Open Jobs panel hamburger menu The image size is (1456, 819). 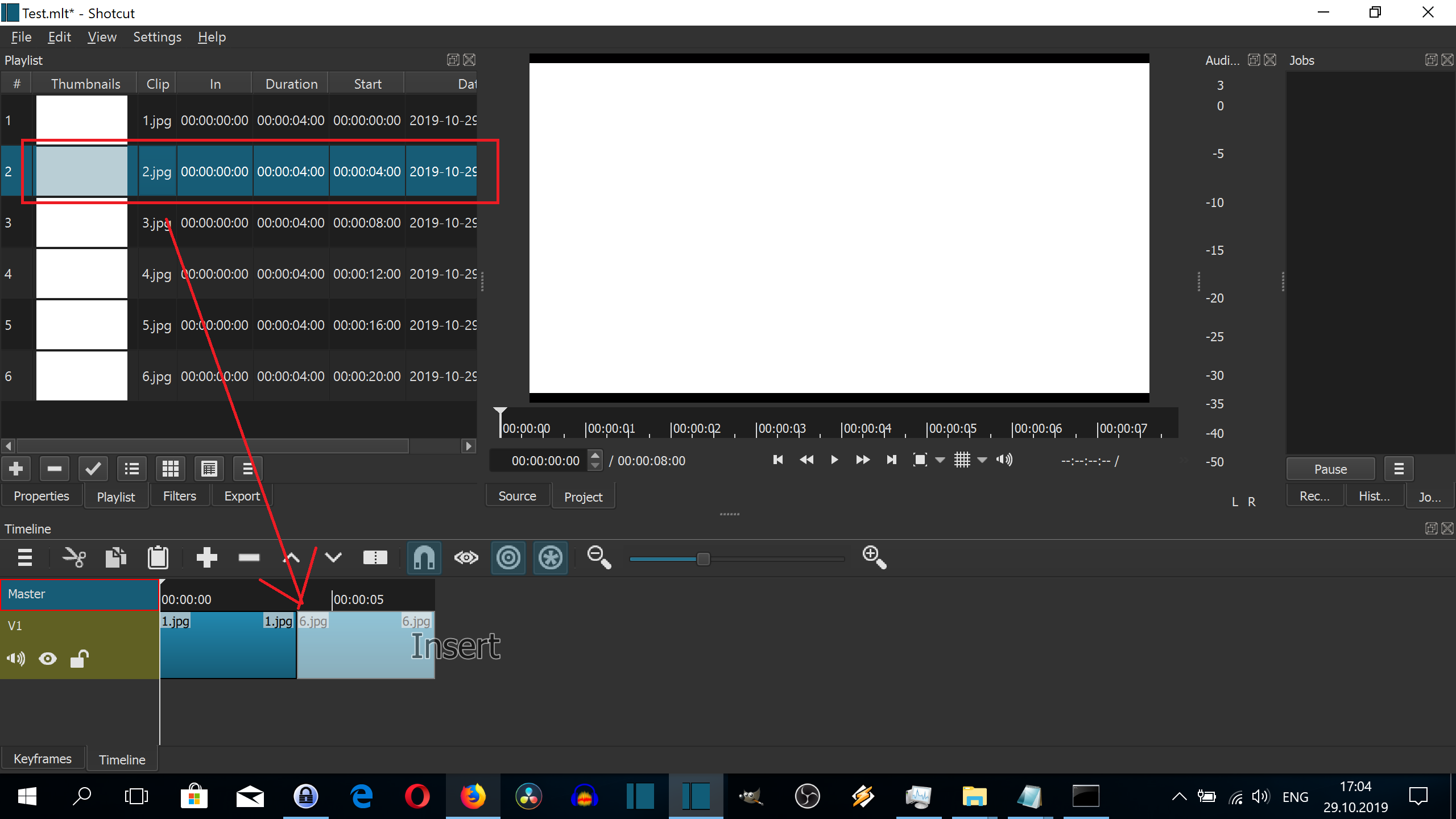coord(1399,469)
